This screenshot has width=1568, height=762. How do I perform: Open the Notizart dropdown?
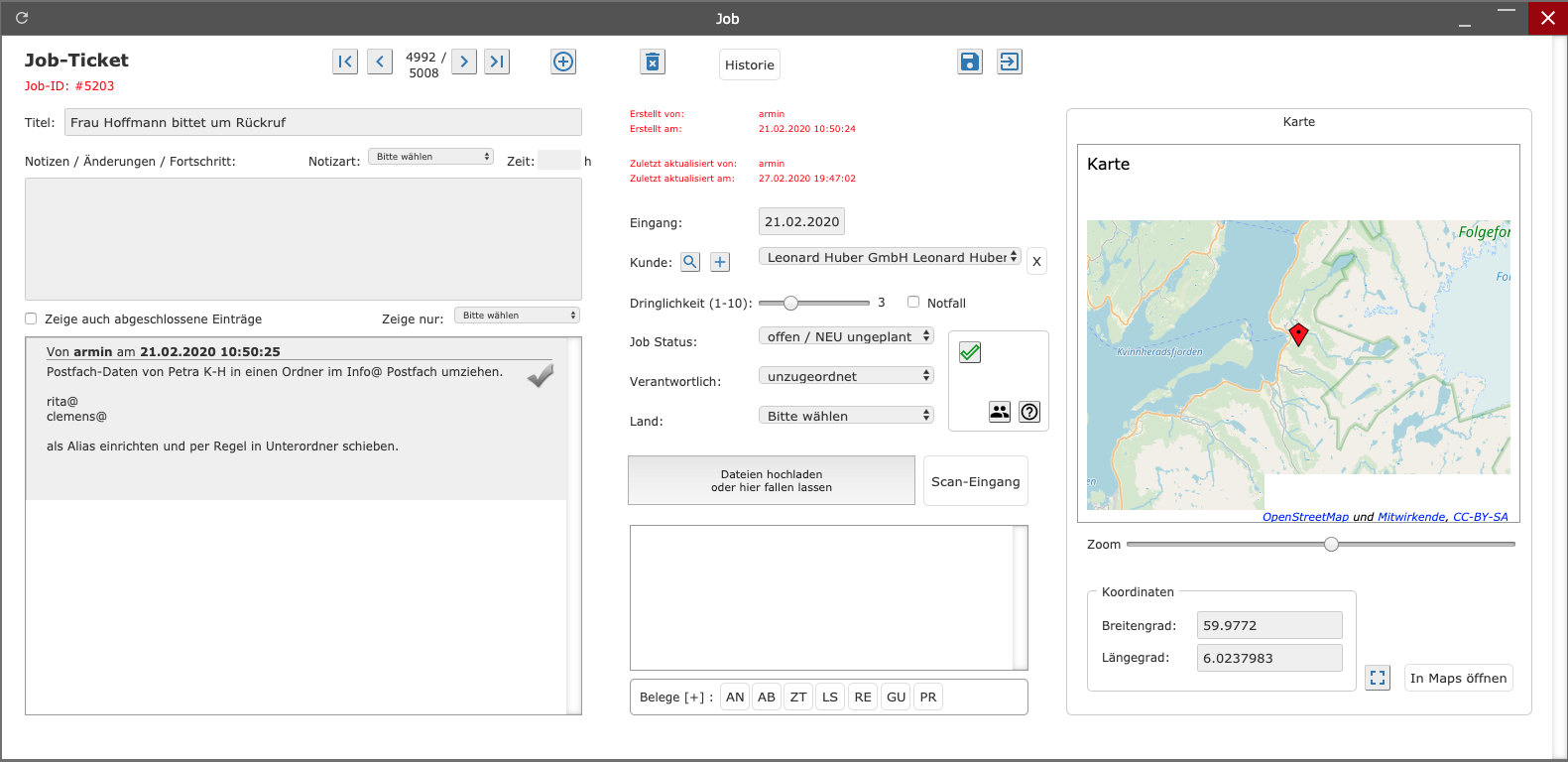pyautogui.click(x=430, y=157)
